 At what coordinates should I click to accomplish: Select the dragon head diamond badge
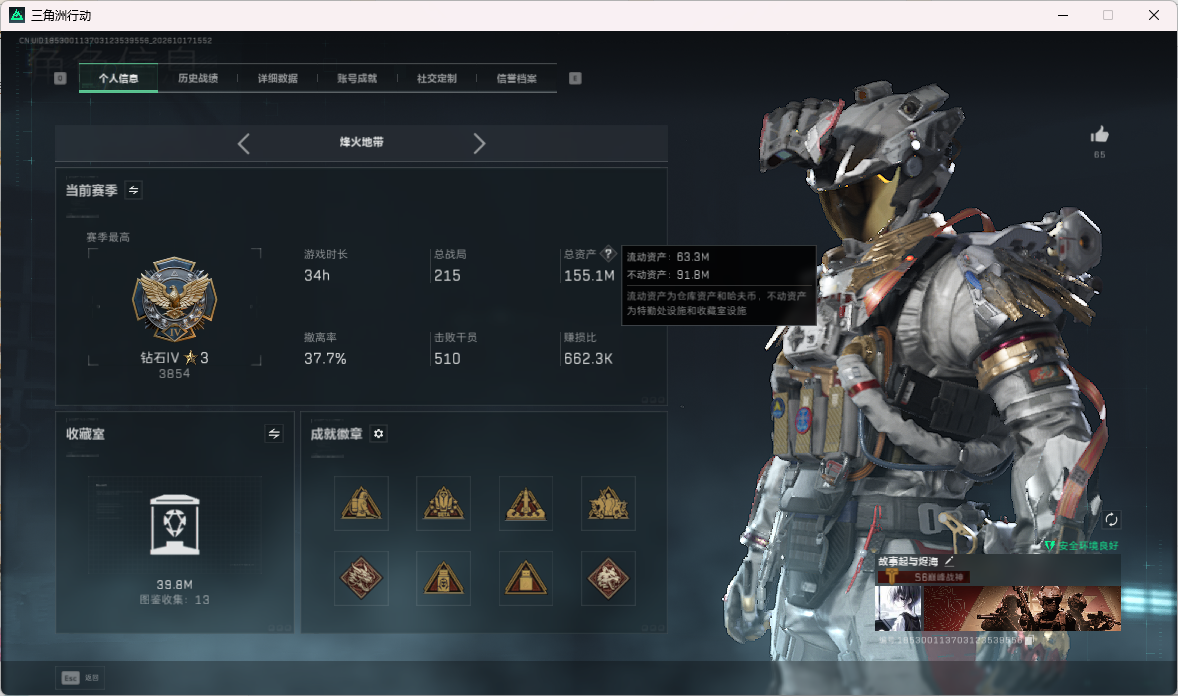361,579
